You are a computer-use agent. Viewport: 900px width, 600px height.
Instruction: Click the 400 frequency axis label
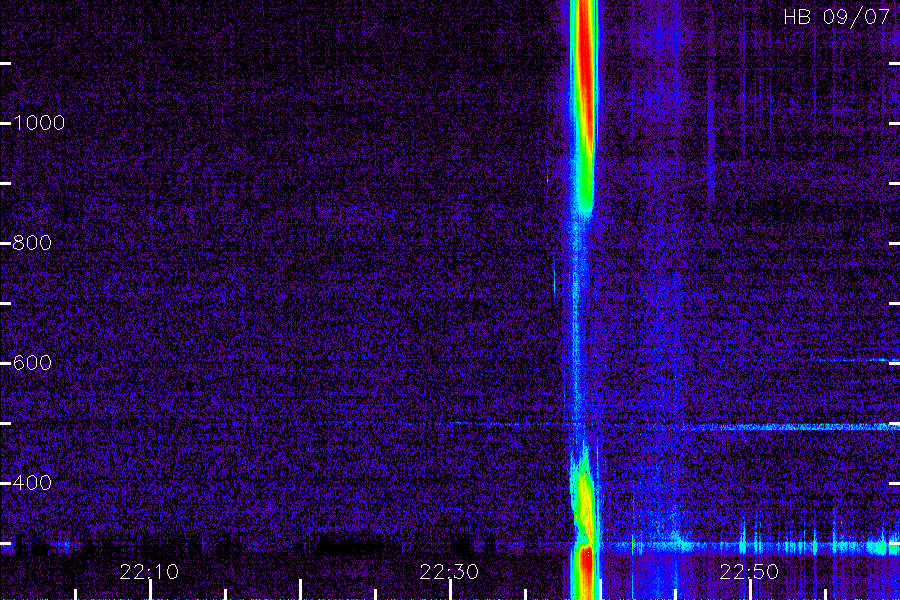32,482
